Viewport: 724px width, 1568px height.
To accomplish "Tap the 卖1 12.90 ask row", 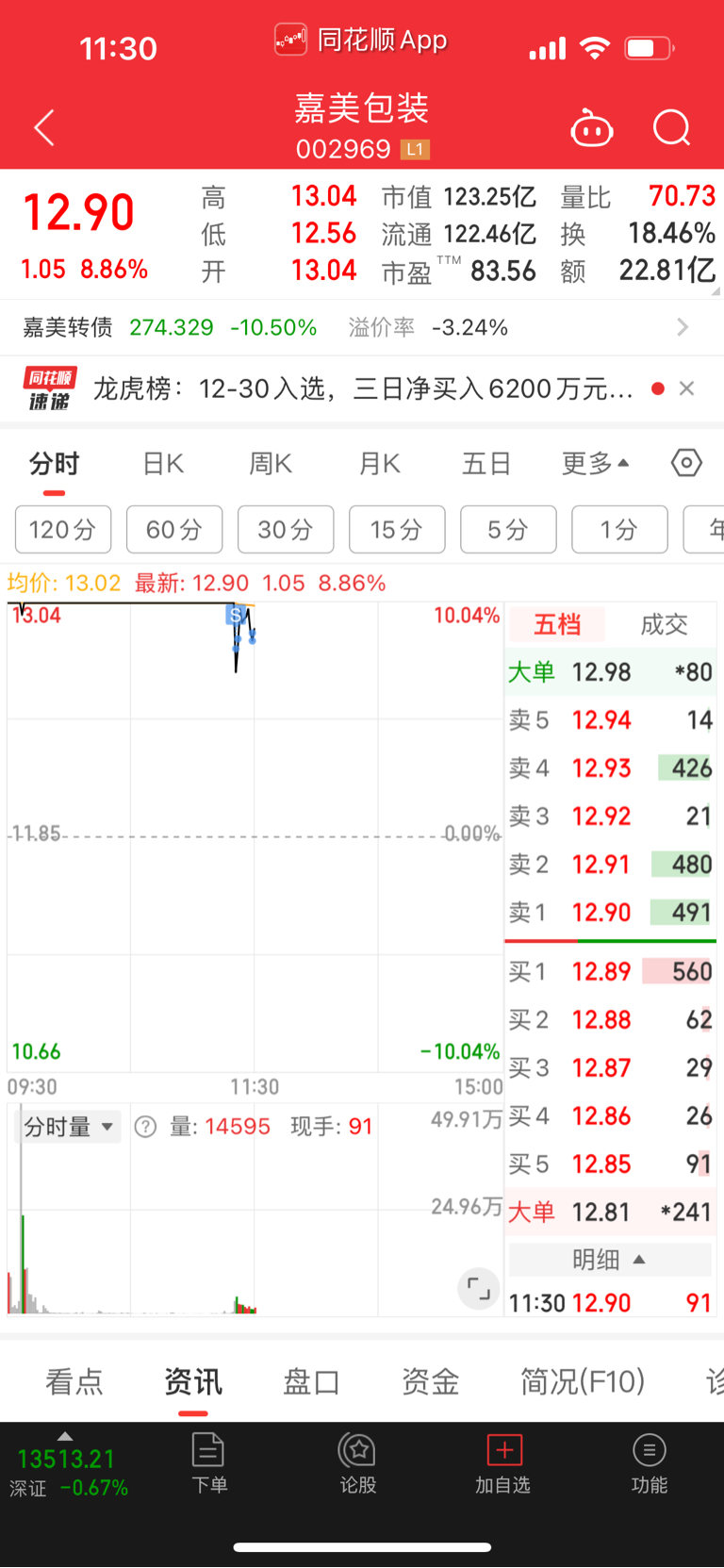I will point(610,913).
